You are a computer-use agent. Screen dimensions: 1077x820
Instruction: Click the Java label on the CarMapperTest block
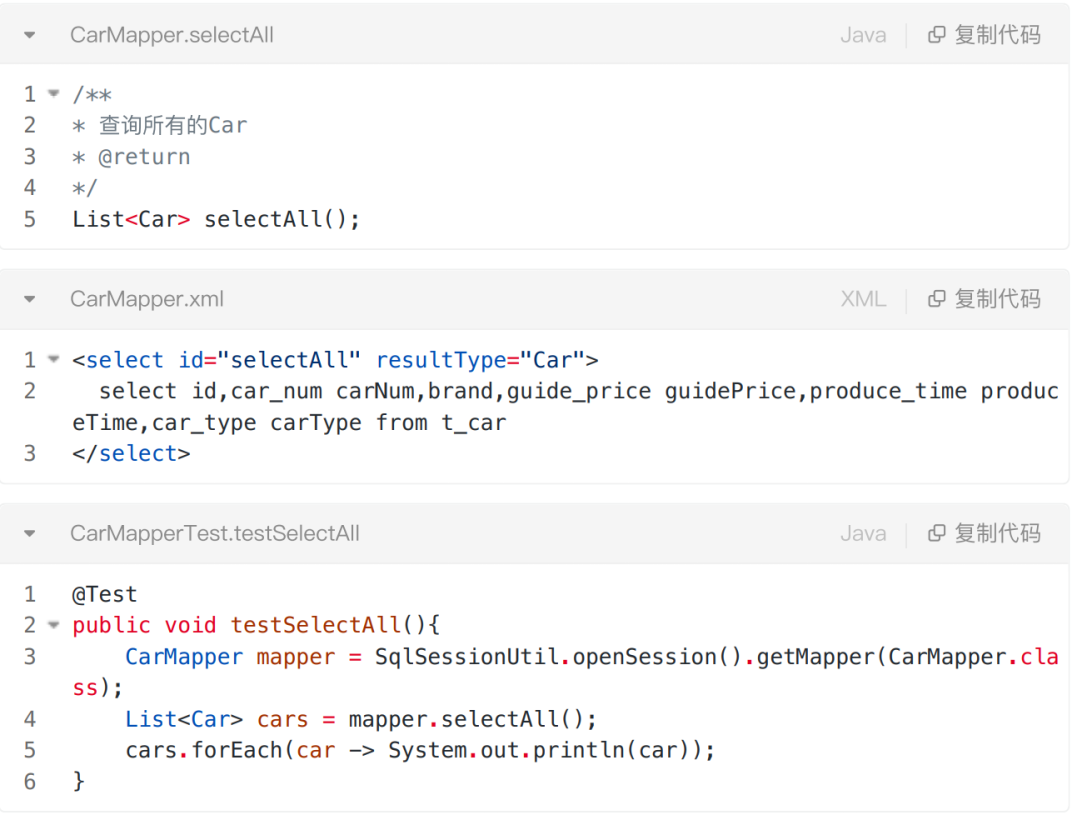point(863,533)
